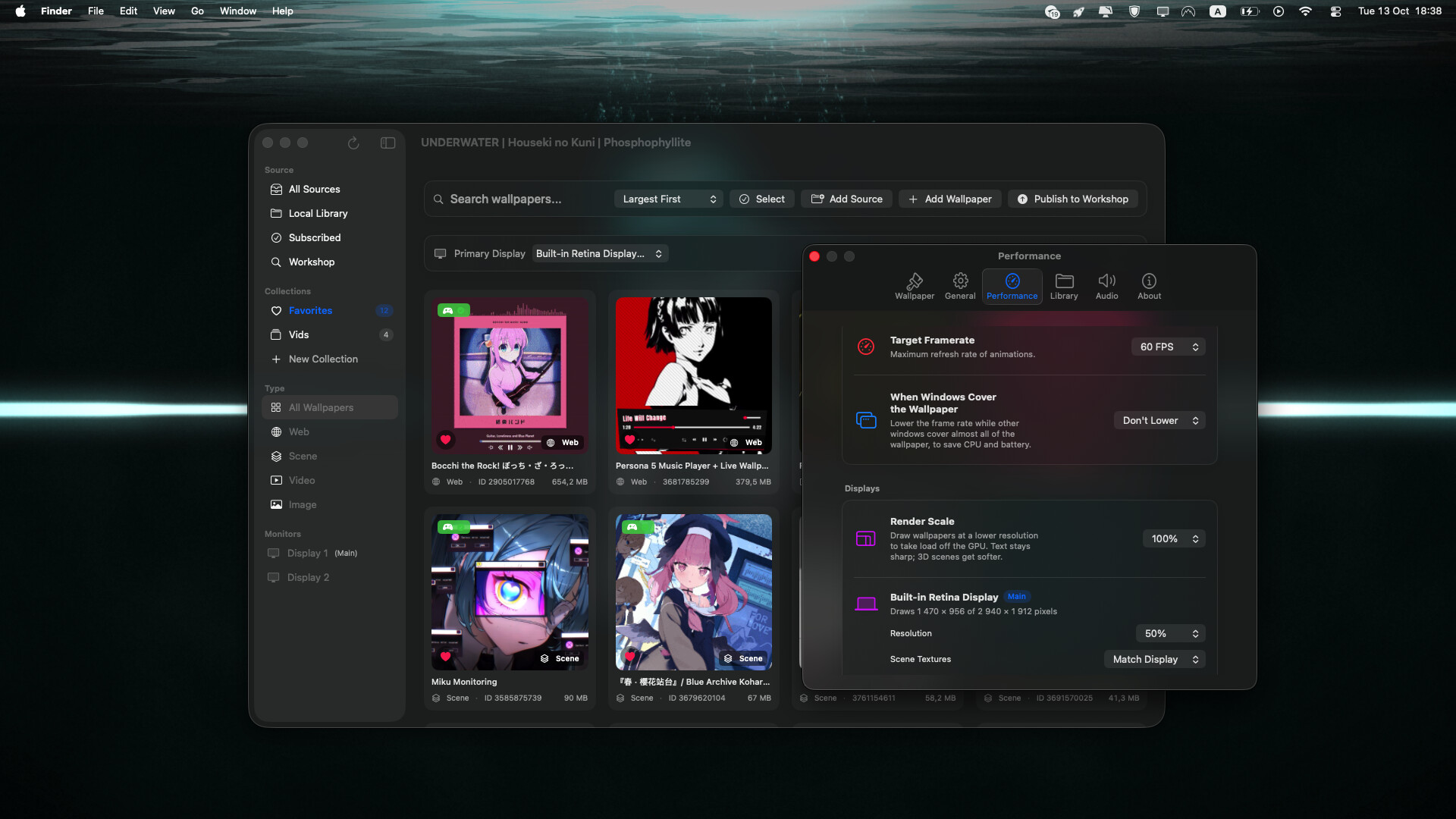Open the Persona 5 Music Player wallpaper thumbnail
The image size is (1456, 819).
[x=693, y=375]
